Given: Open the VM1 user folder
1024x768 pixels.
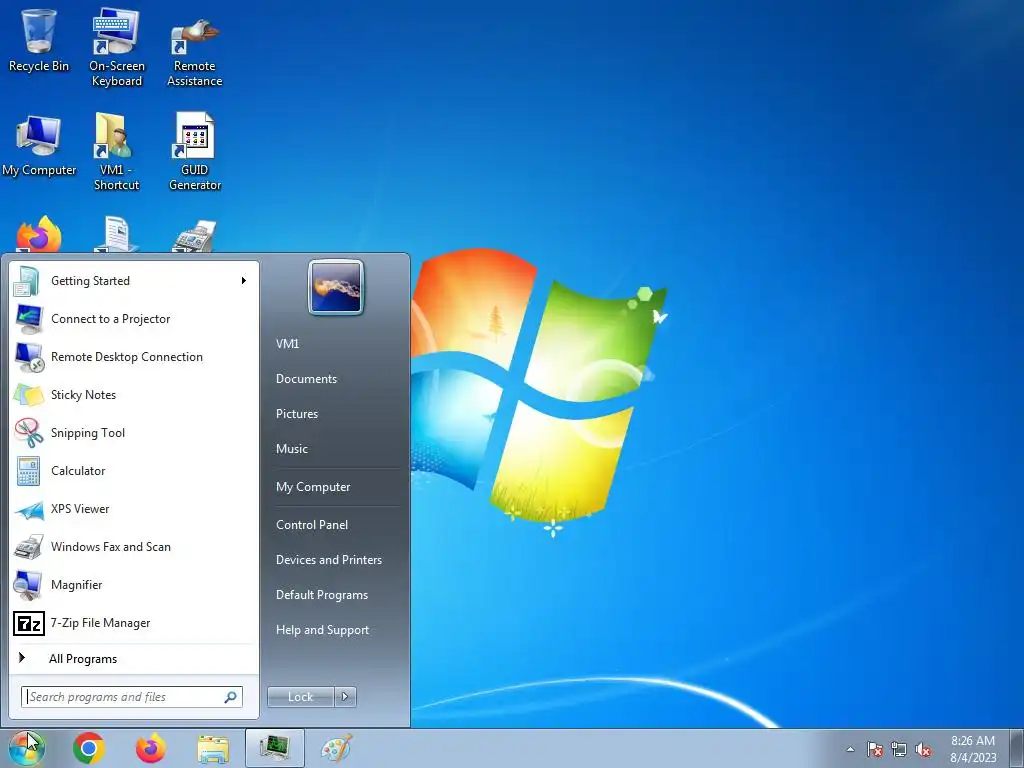Looking at the screenshot, I should point(287,344).
